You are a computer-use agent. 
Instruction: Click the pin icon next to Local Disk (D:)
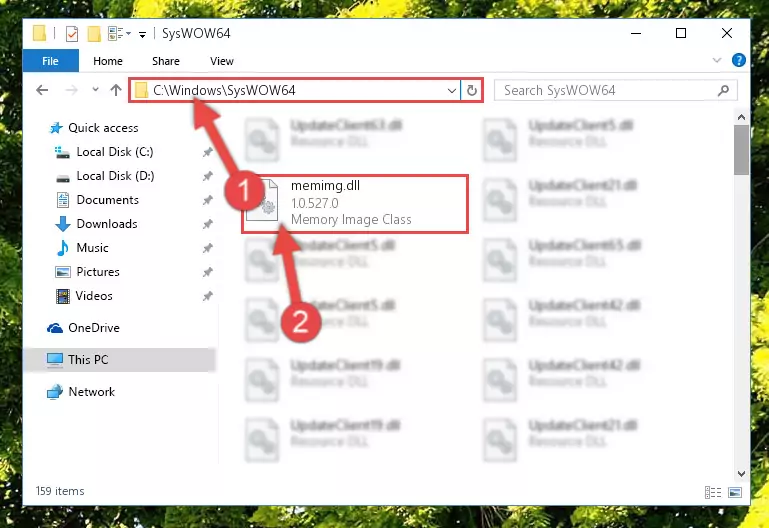pos(207,176)
